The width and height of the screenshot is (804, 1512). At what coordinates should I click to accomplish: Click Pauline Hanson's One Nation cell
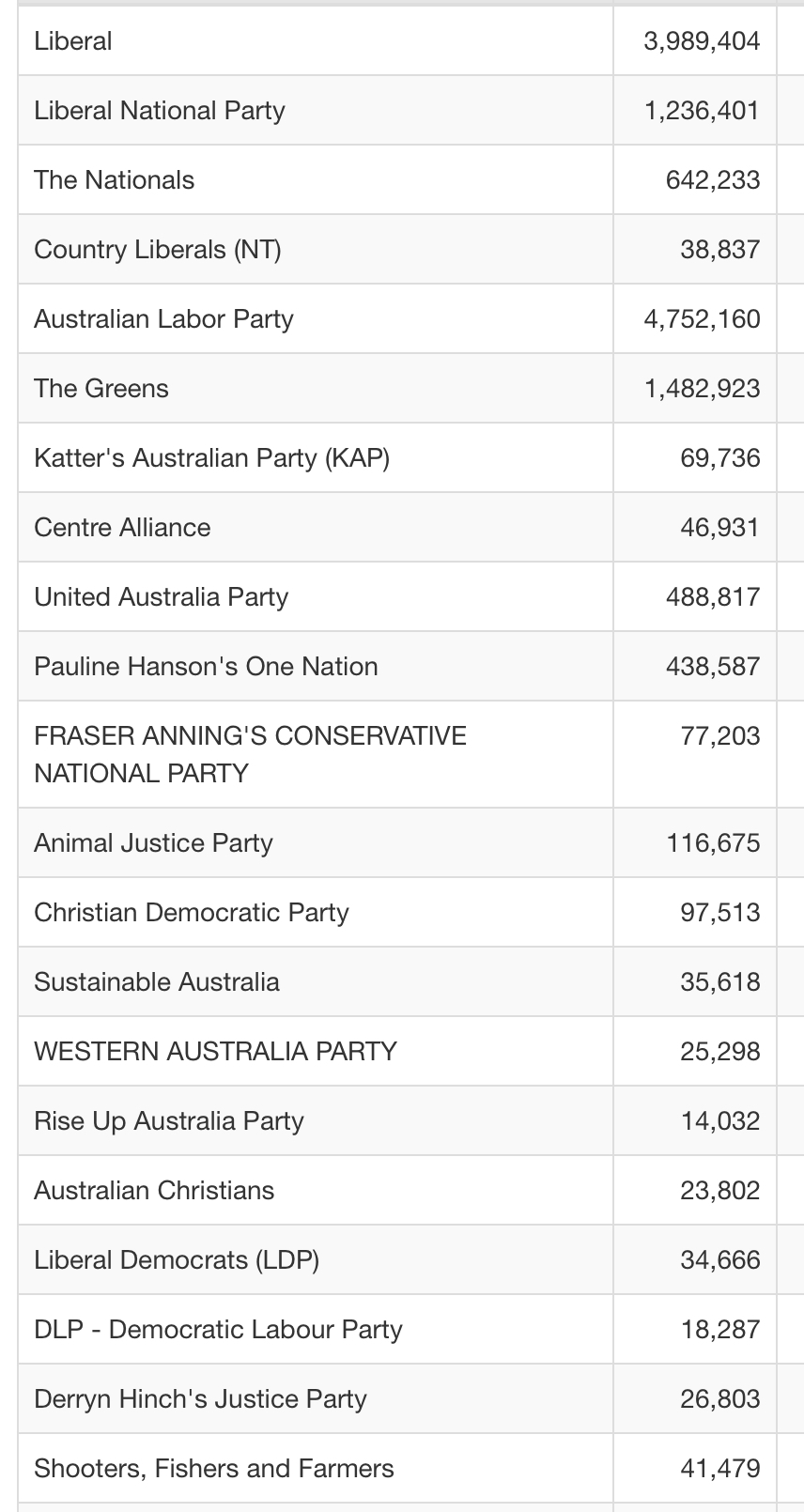click(316, 667)
